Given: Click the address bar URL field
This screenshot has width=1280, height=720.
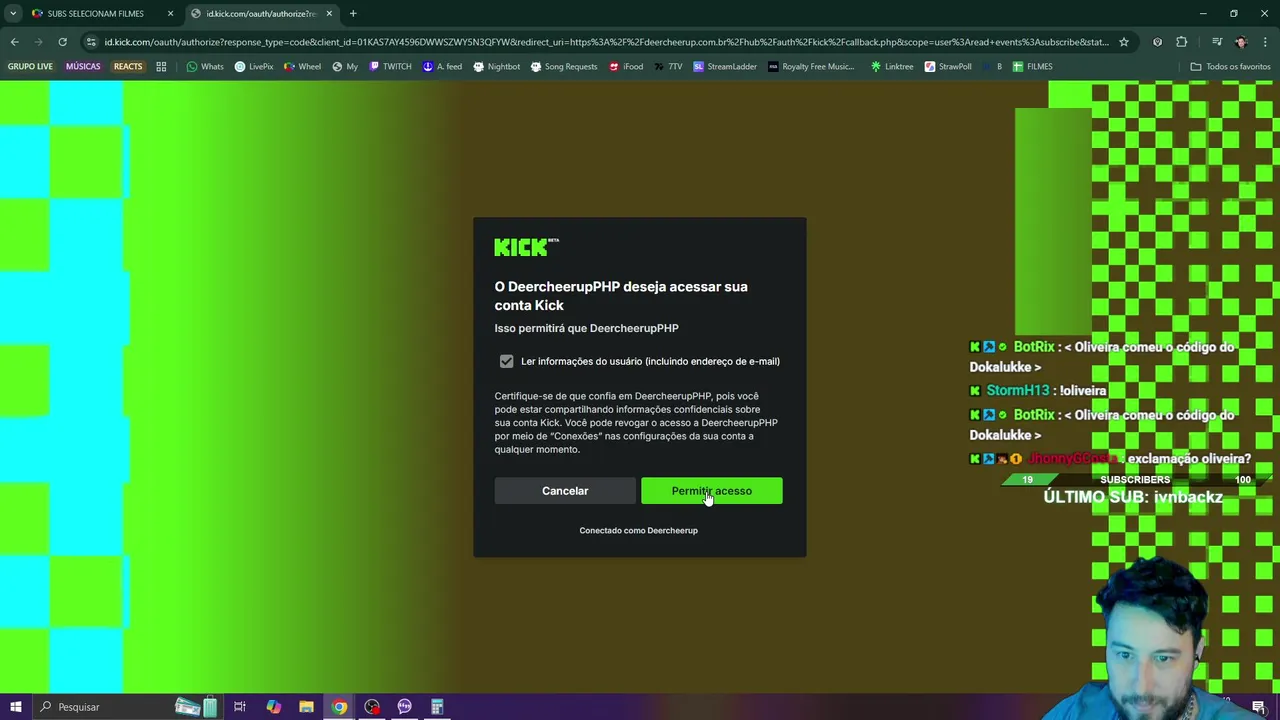Looking at the screenshot, I should (x=605, y=42).
